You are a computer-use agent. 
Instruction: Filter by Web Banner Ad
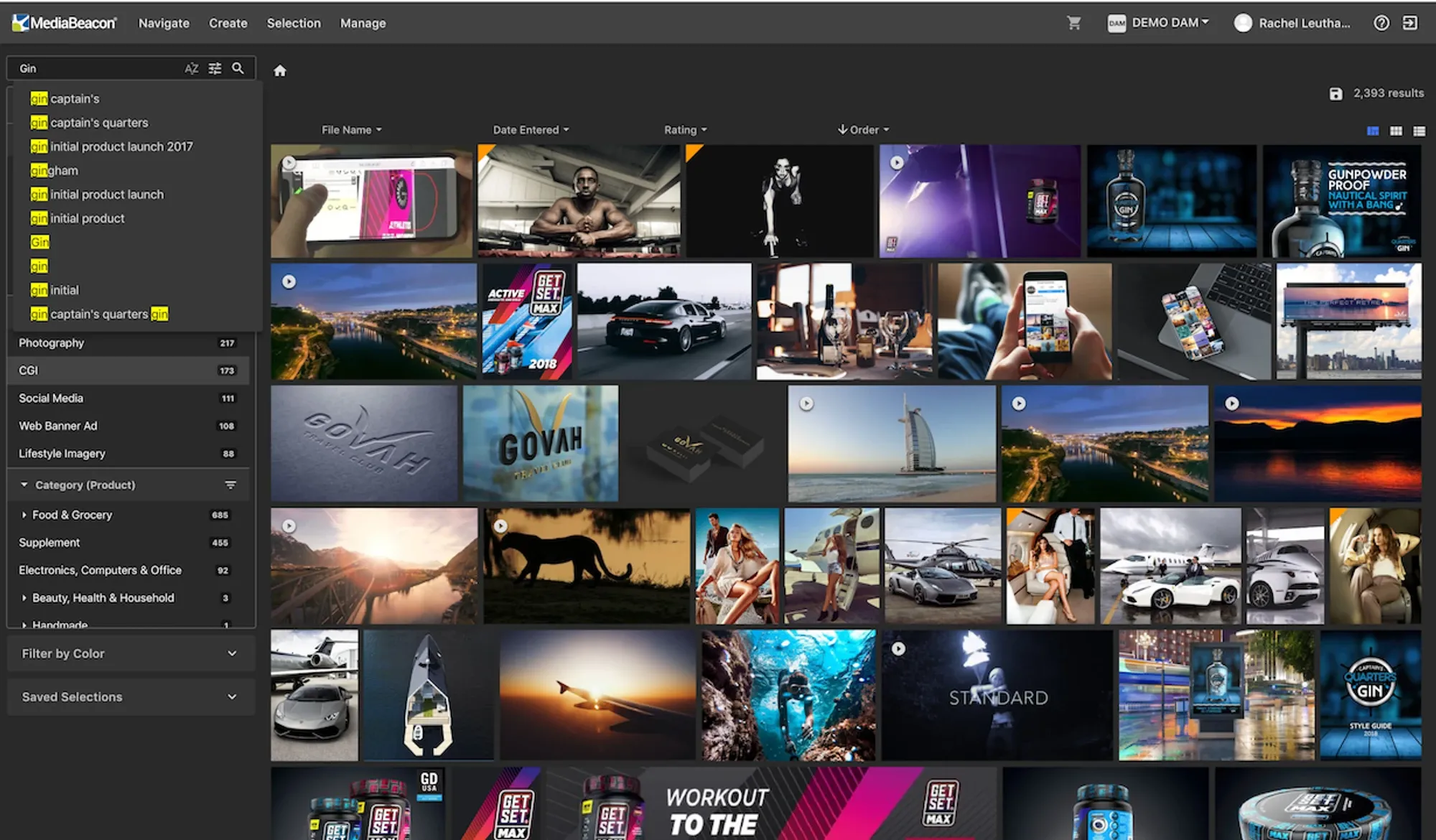click(128, 426)
